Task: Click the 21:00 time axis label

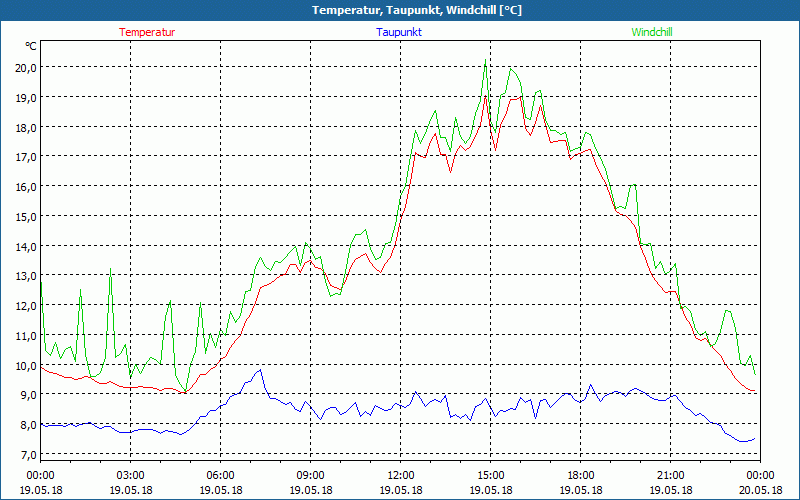Action: click(670, 476)
